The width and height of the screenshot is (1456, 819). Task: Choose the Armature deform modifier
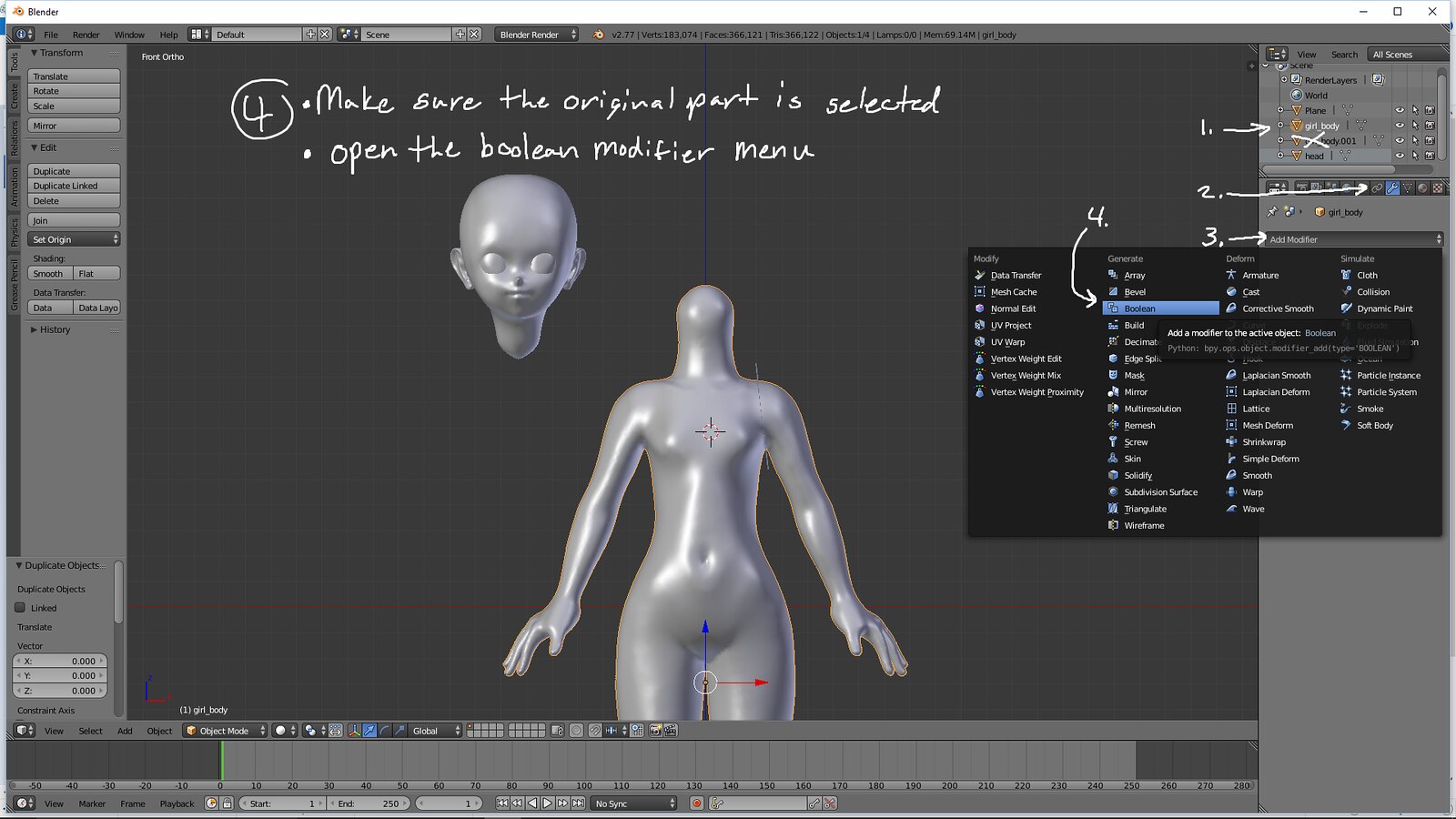click(x=1260, y=275)
